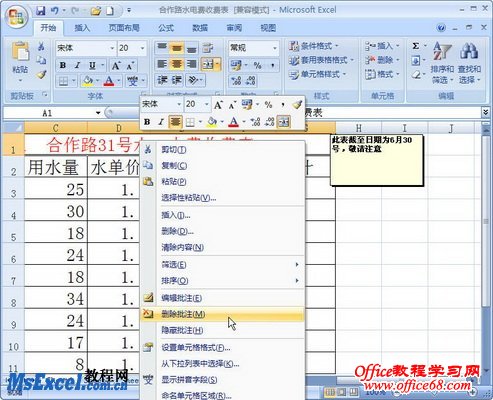Choose 删除批注(M) from context menu
The image size is (493, 400).
coord(223,314)
